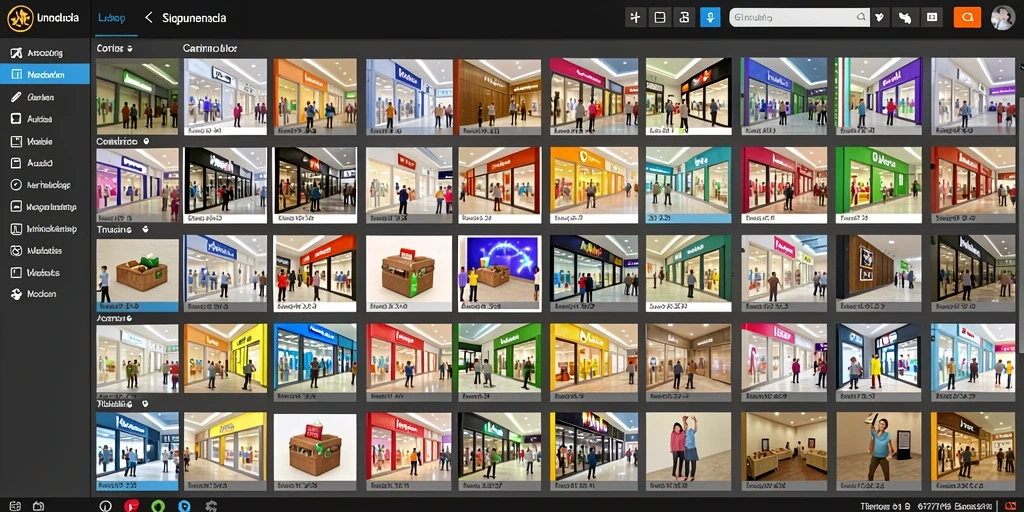Screen dimensions: 1024x512
Task: Click inside the search input field
Action: [799, 18]
